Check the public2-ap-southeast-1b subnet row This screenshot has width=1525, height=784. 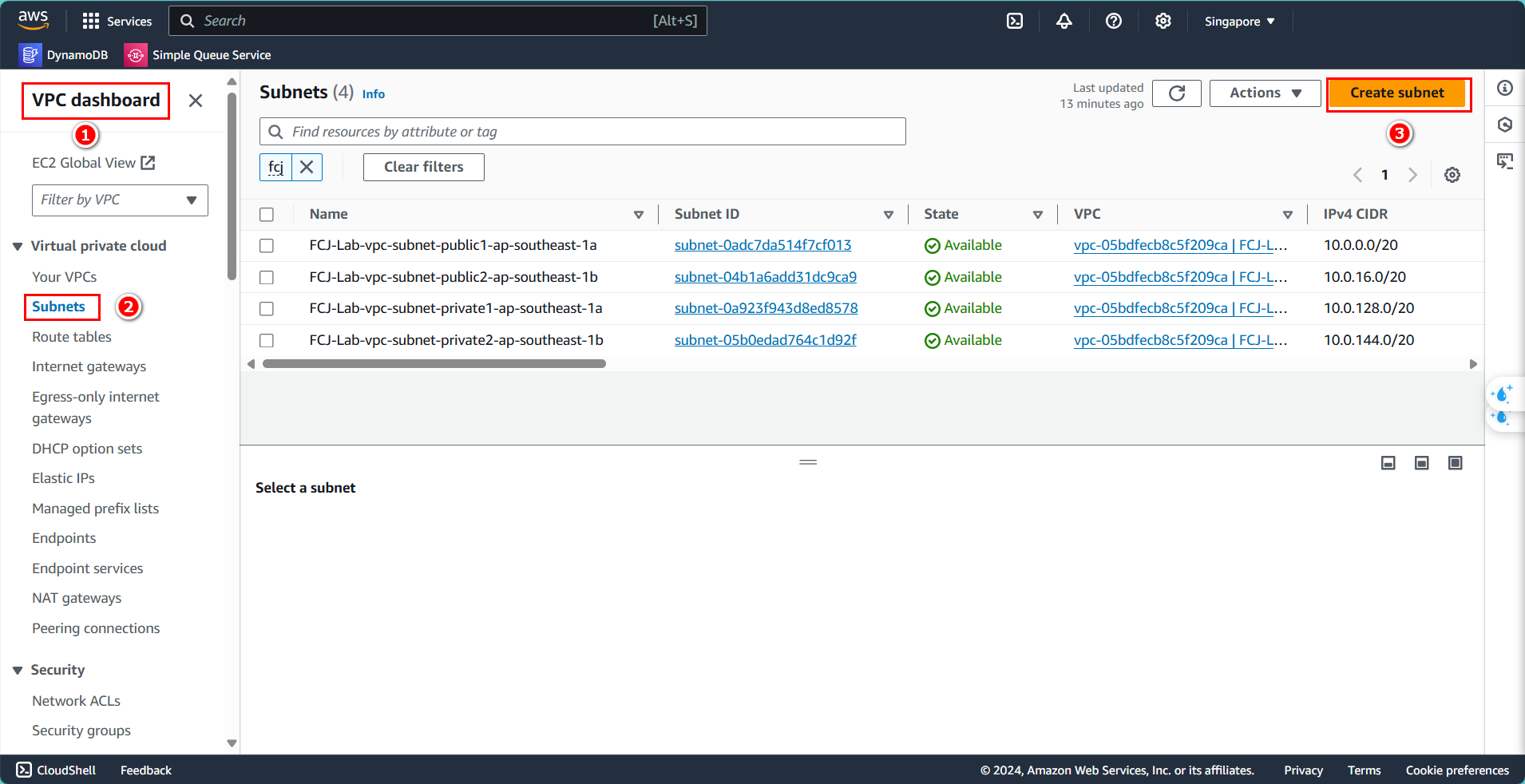click(x=267, y=277)
